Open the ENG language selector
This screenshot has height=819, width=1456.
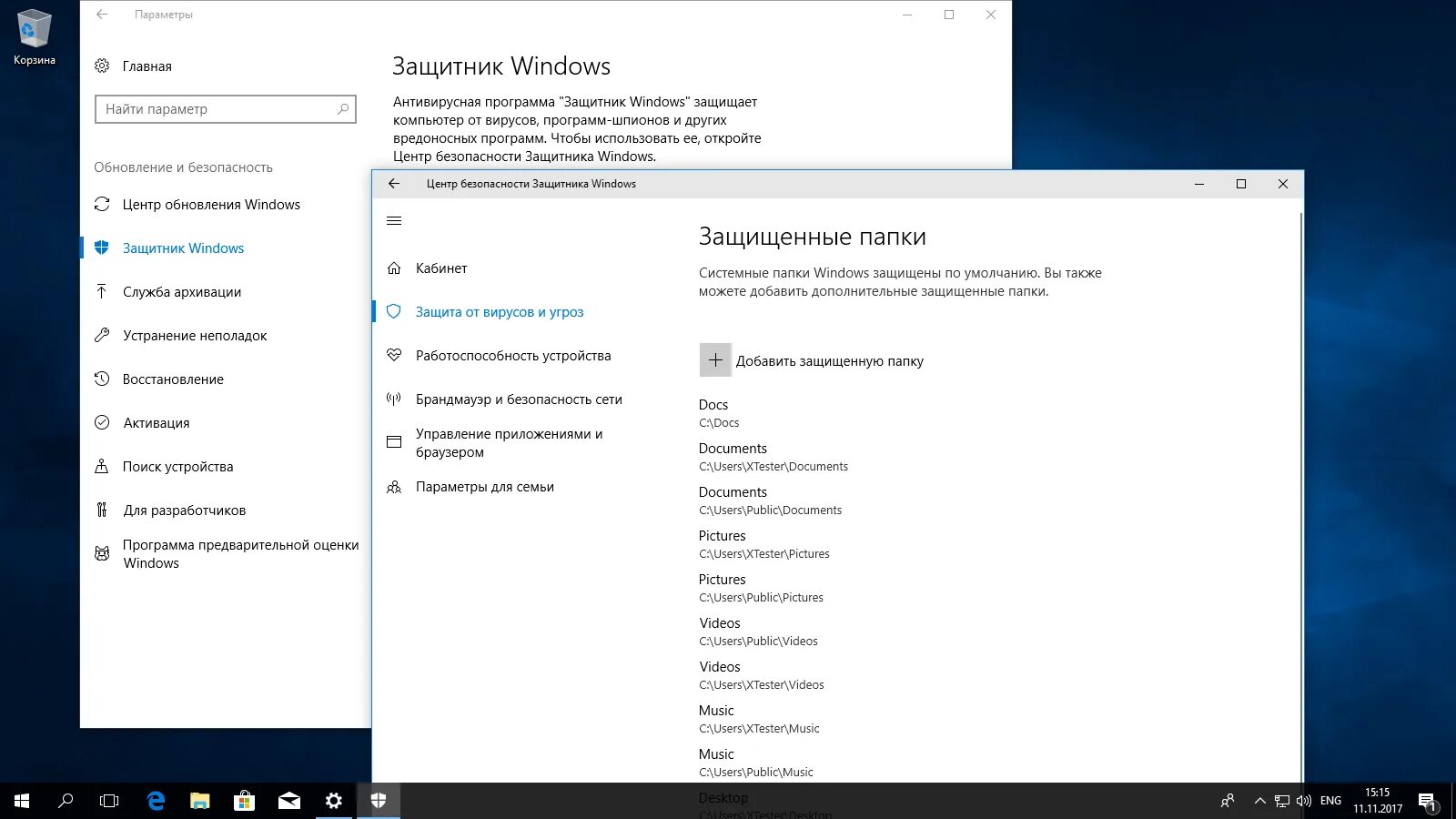[1330, 801]
